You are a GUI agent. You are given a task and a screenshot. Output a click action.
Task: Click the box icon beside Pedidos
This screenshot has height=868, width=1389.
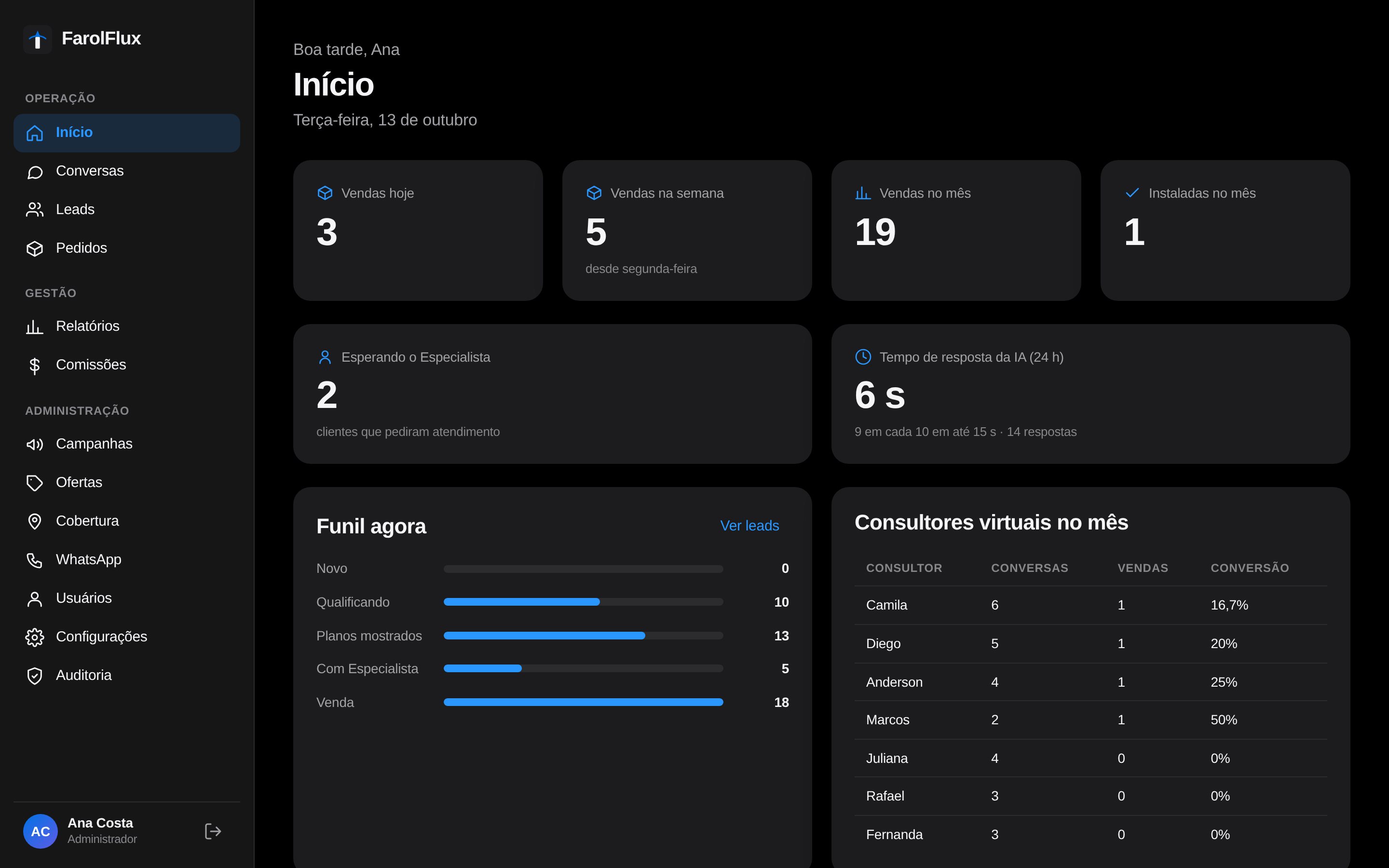tap(34, 248)
